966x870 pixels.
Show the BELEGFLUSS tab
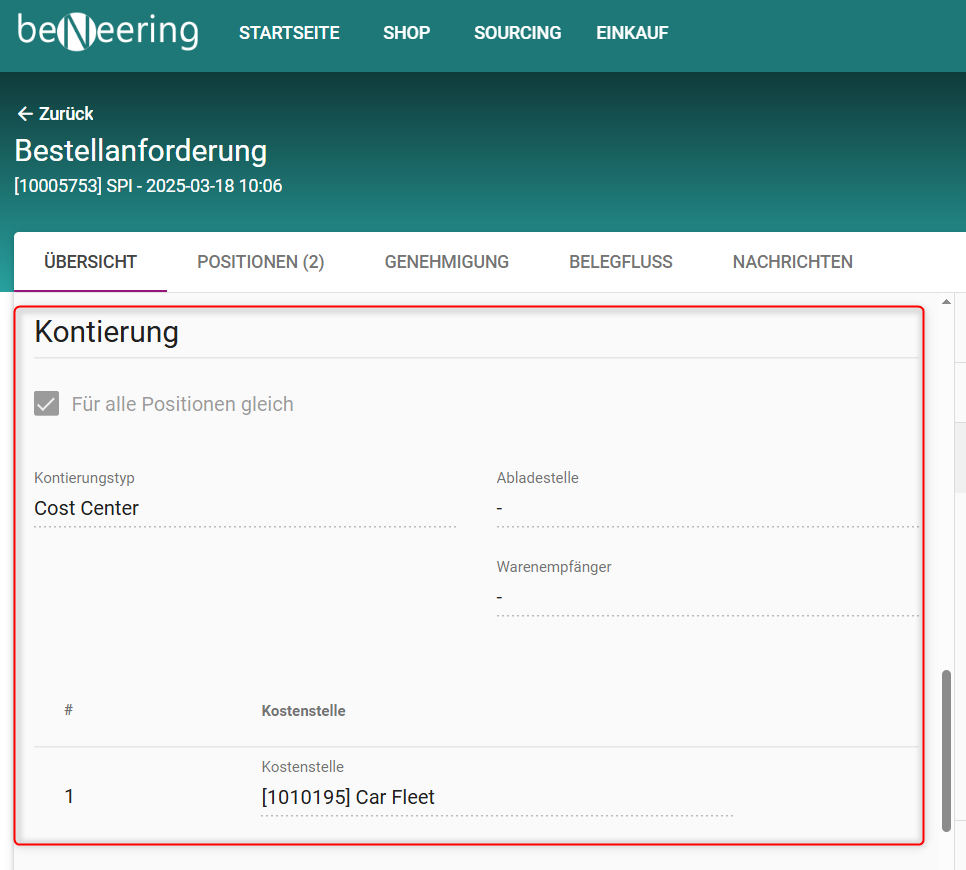(620, 262)
